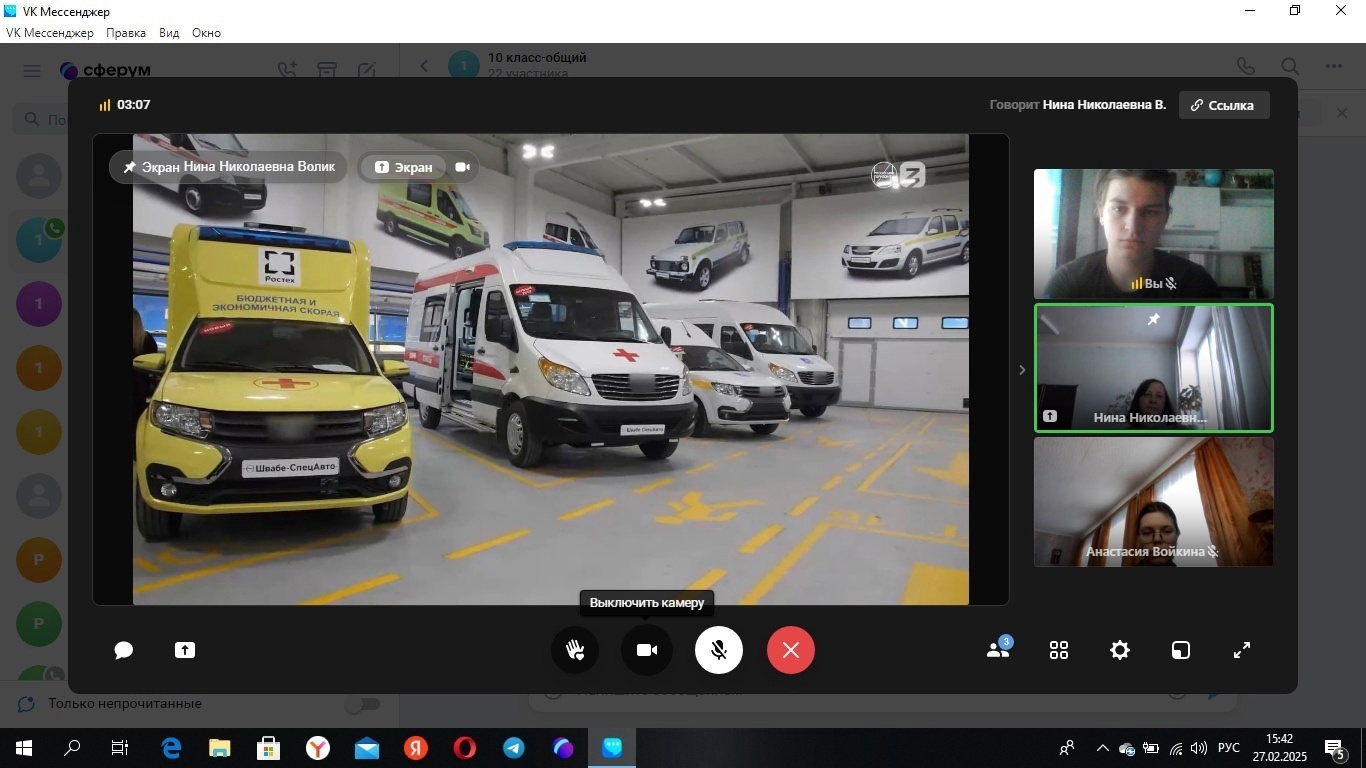Unpin Нина Николаевна via pin icon
This screenshot has height=768, width=1366.
pos(1153,320)
